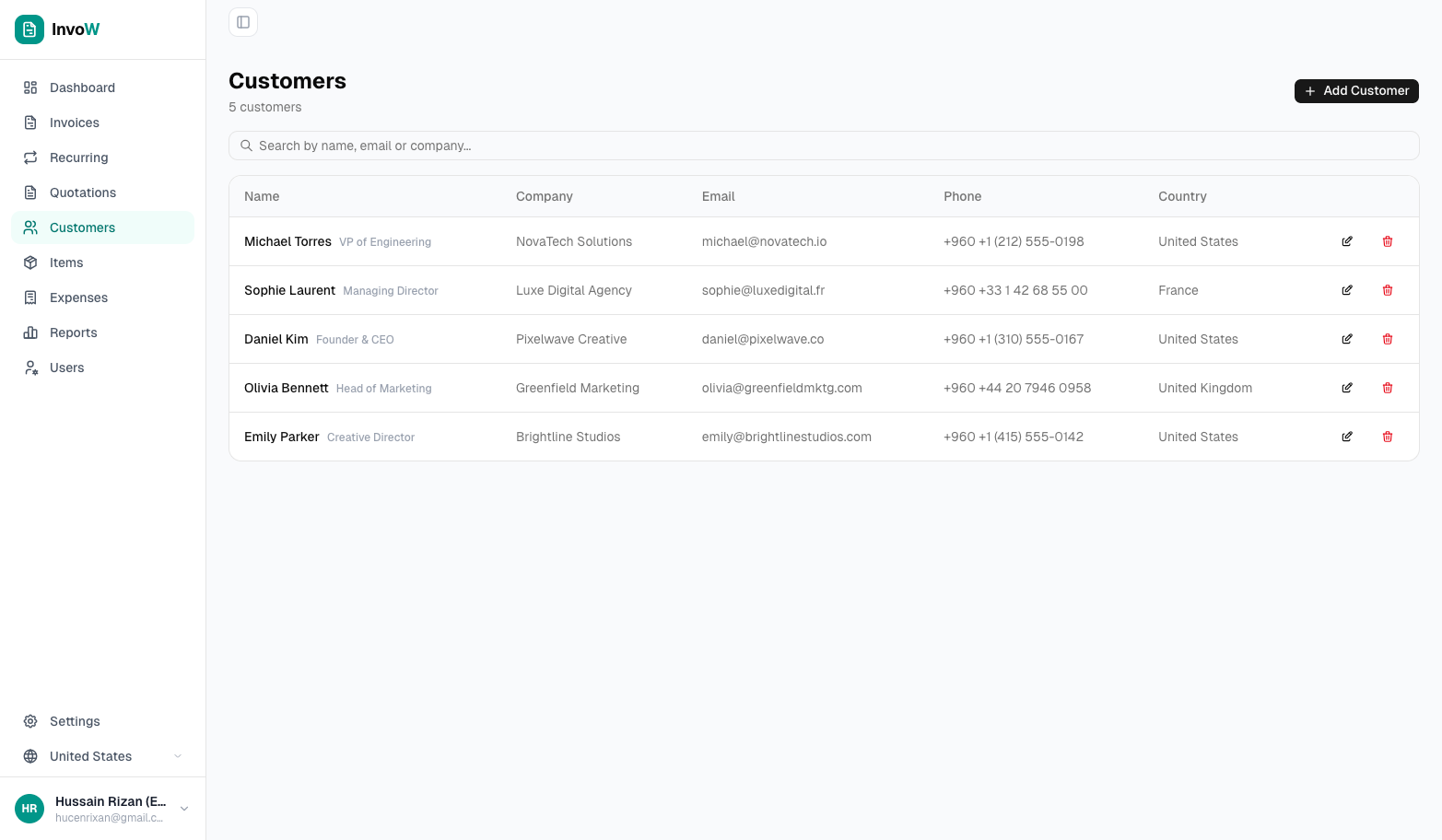Delete Sophie Laurent with the trash icon
Image resolution: width=1442 pixels, height=840 pixels.
pos(1388,290)
